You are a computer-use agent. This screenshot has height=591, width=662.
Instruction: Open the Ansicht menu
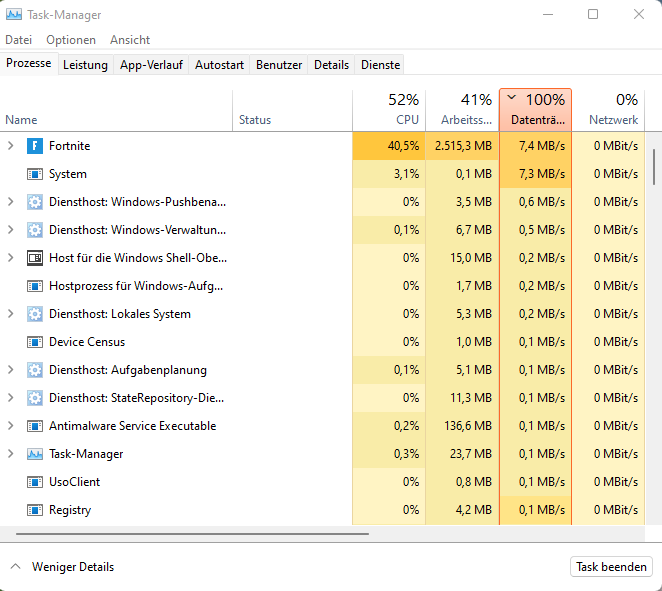pos(130,40)
